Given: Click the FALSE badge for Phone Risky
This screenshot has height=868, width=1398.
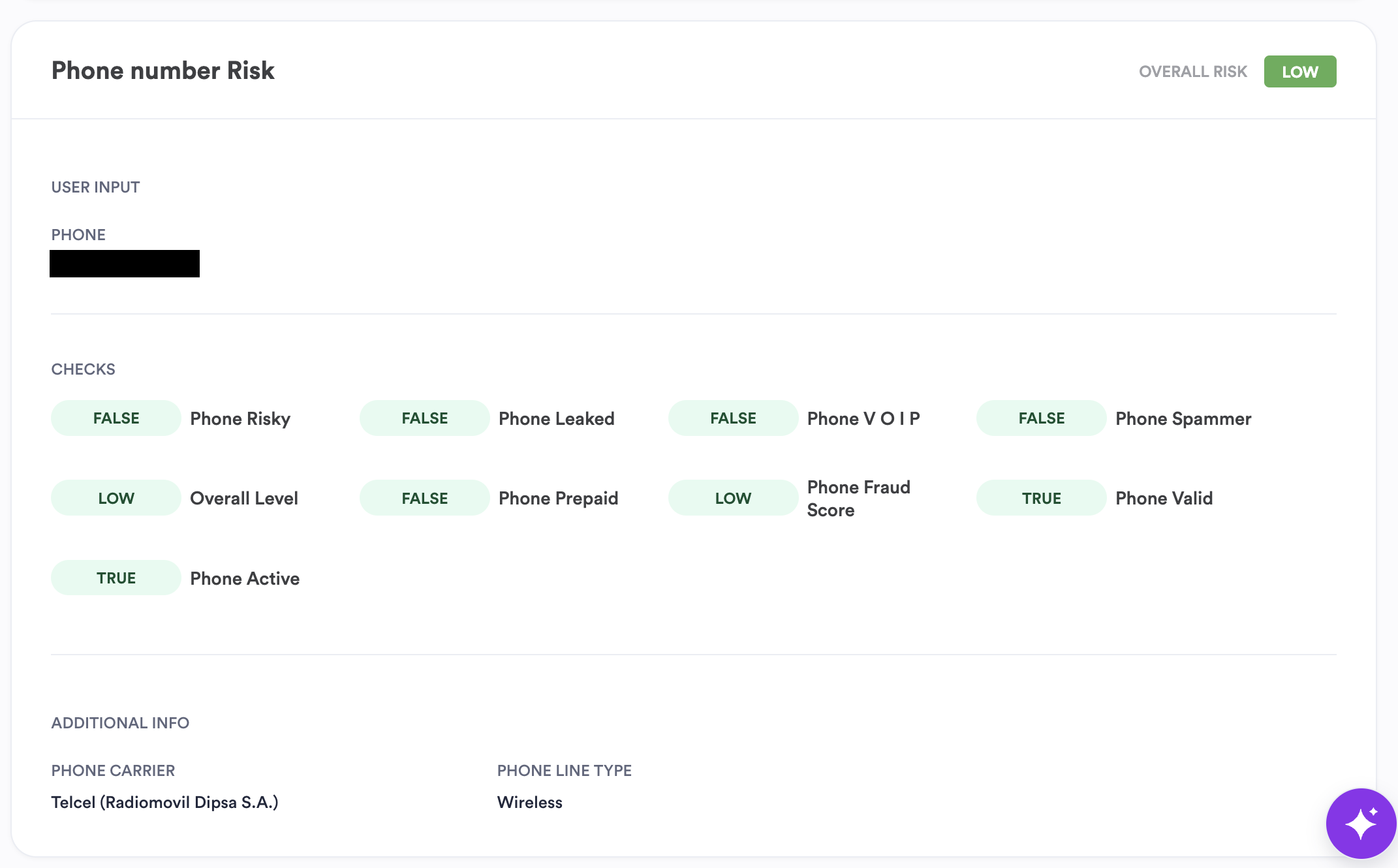Looking at the screenshot, I should tap(116, 418).
